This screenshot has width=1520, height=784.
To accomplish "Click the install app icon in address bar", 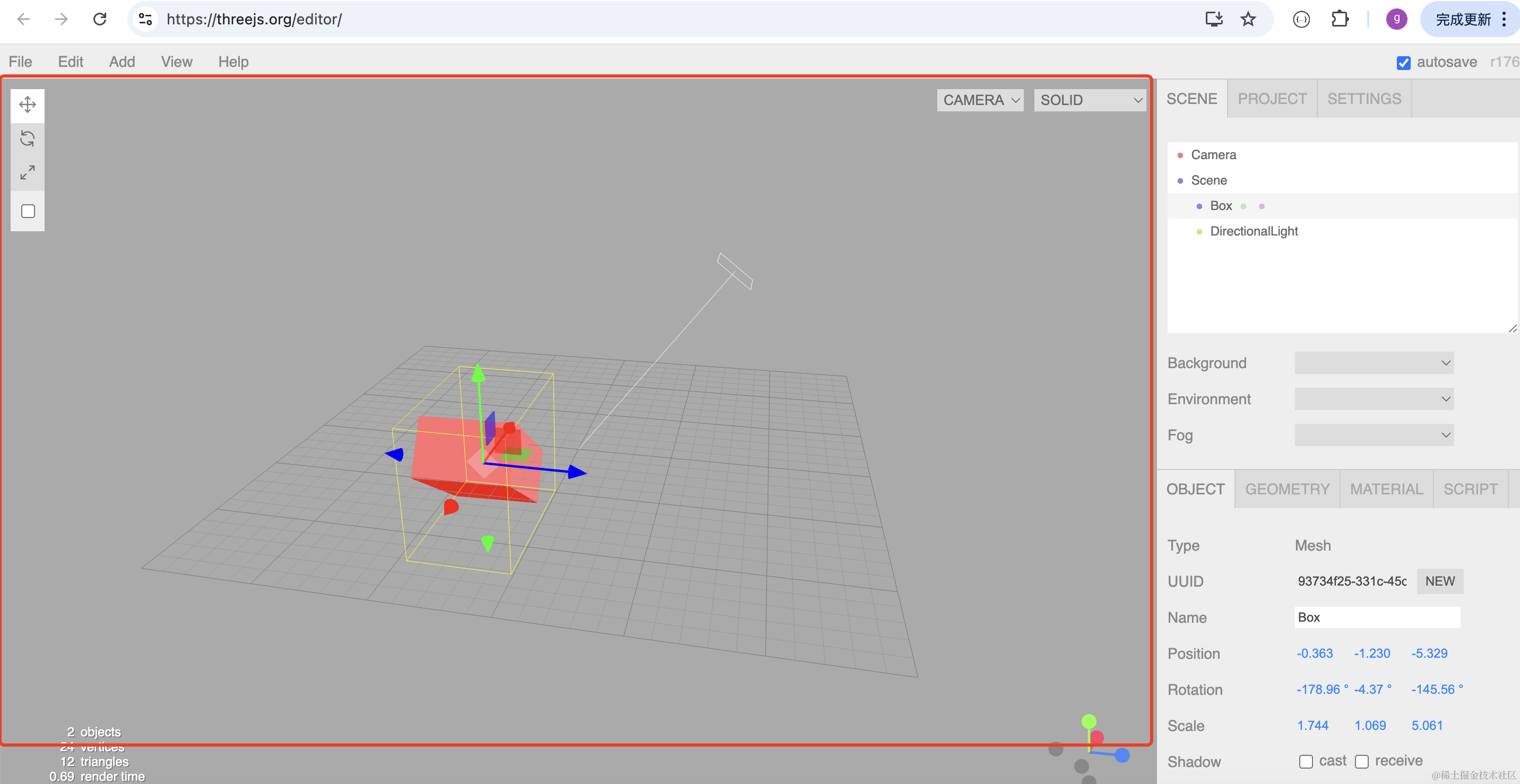I will [1213, 20].
